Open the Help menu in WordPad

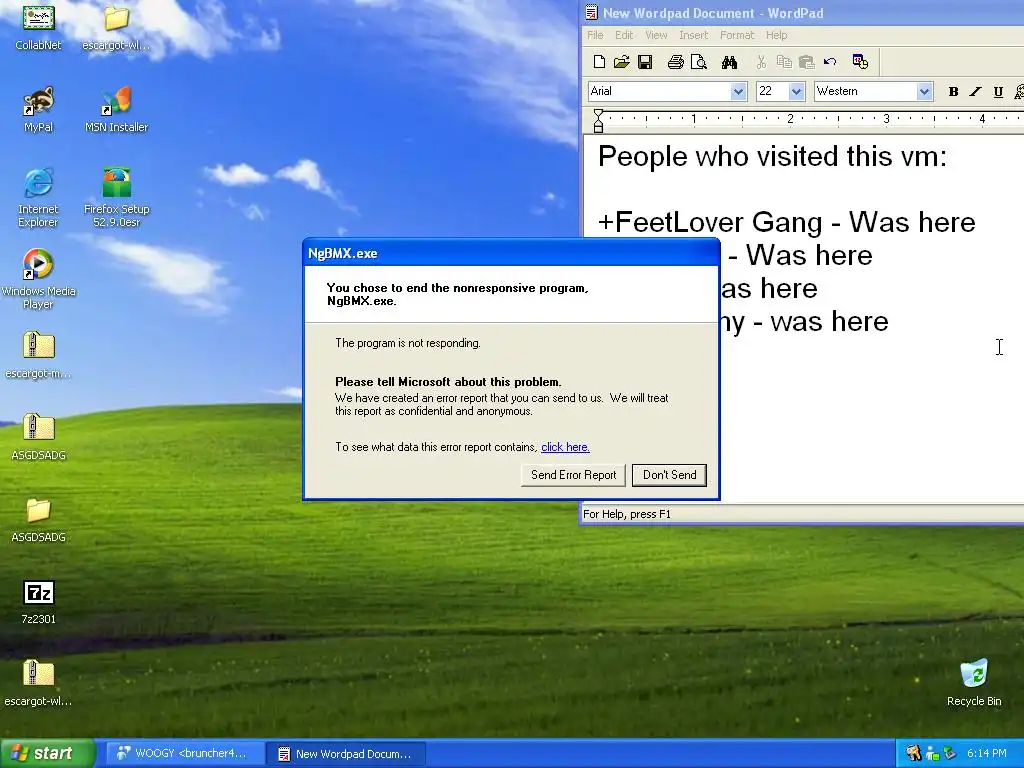(x=776, y=35)
